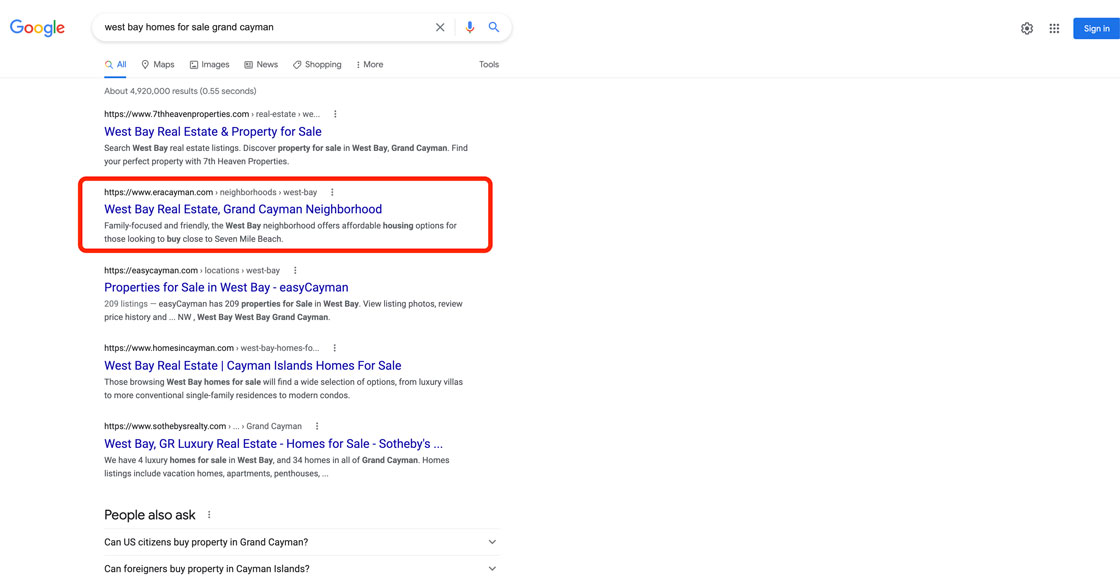Click the easycayman.com URL breadcrumb
This screenshot has height=580, width=1120.
coord(192,271)
